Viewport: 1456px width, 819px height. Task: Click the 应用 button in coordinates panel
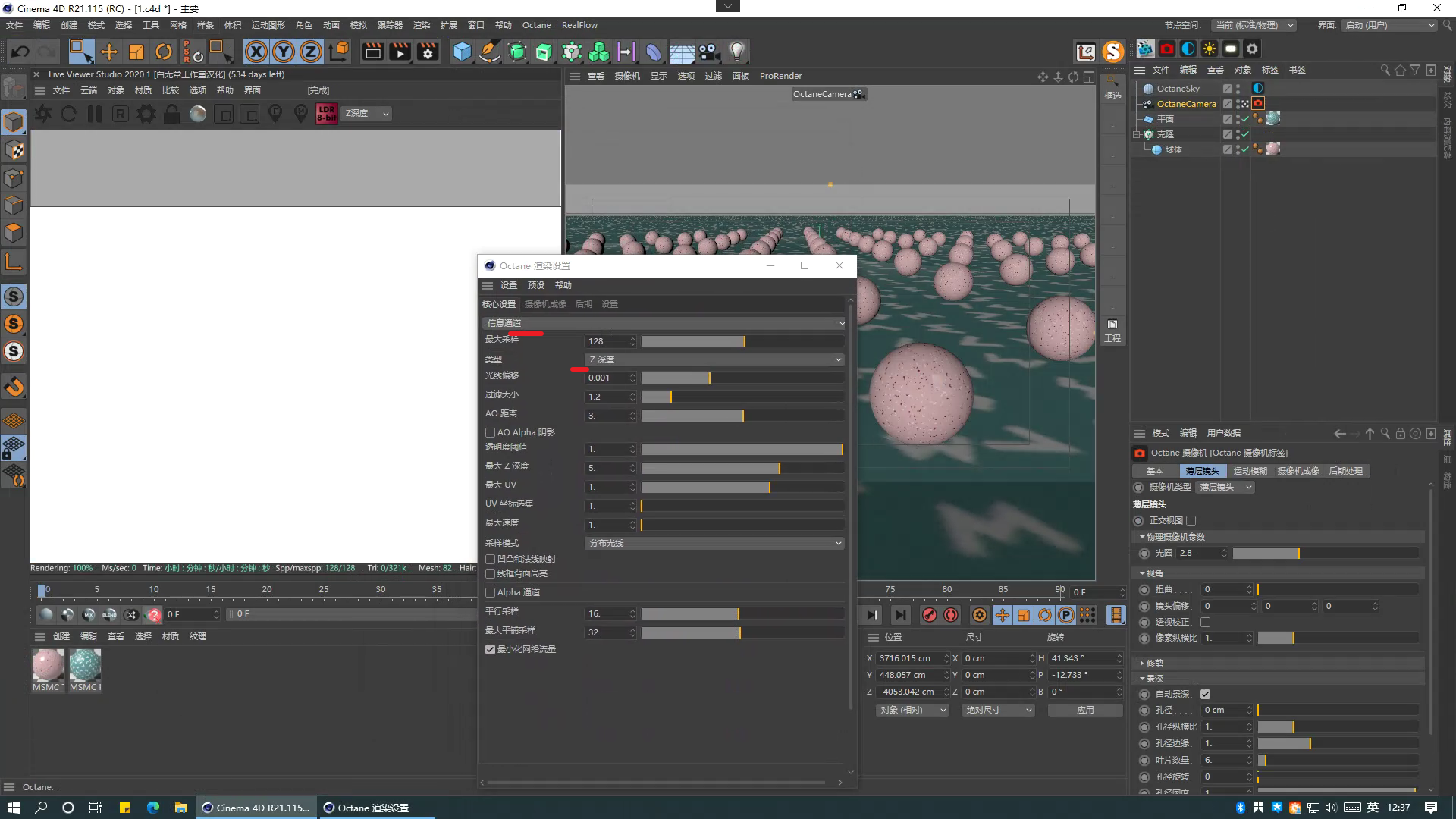click(x=1085, y=711)
